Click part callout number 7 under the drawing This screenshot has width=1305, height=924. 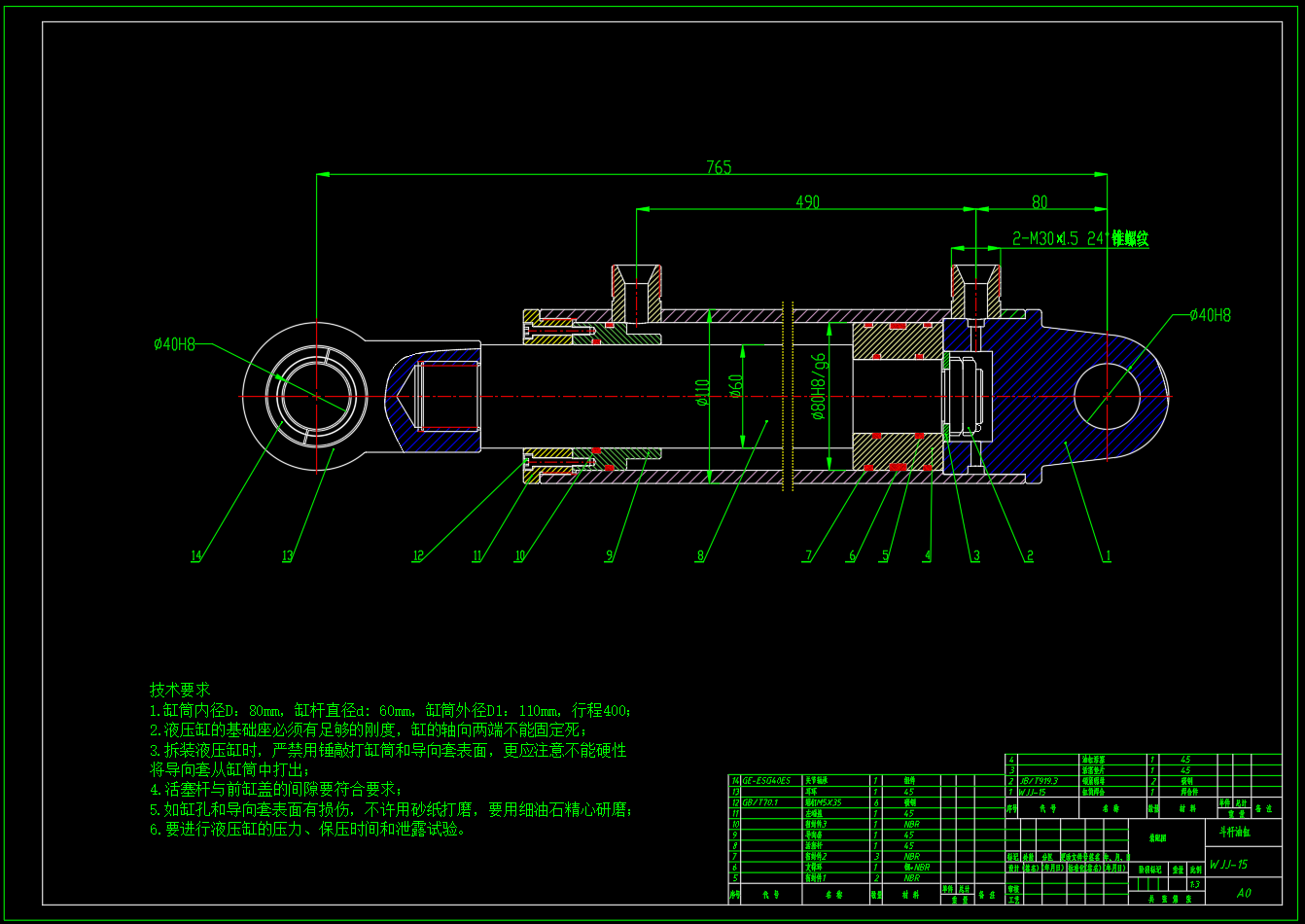tap(807, 556)
